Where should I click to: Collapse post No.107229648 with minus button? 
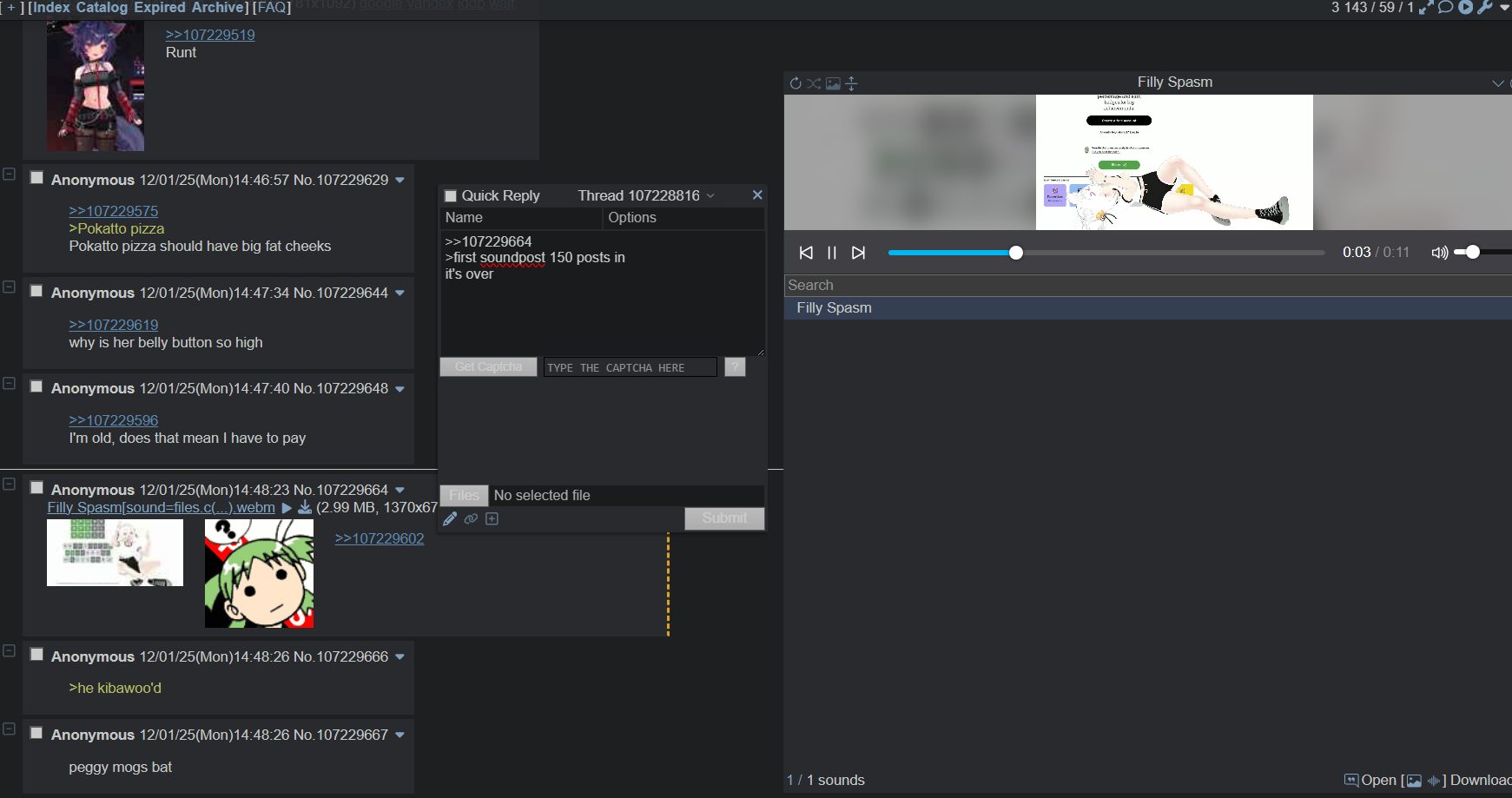[9, 383]
